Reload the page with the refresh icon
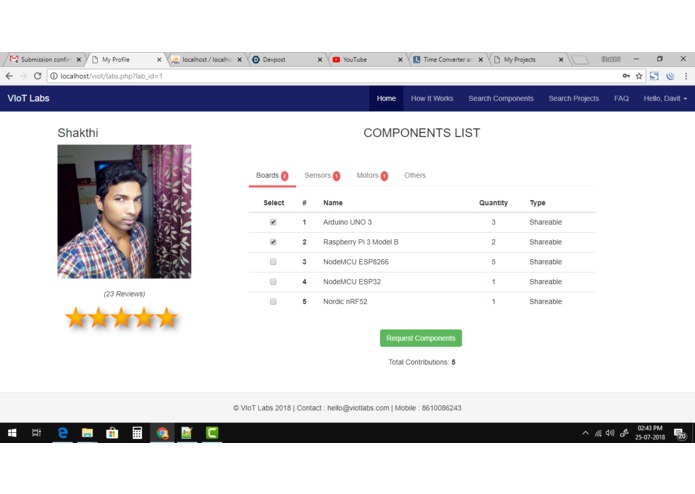The width and height of the screenshot is (695, 494). [38, 76]
